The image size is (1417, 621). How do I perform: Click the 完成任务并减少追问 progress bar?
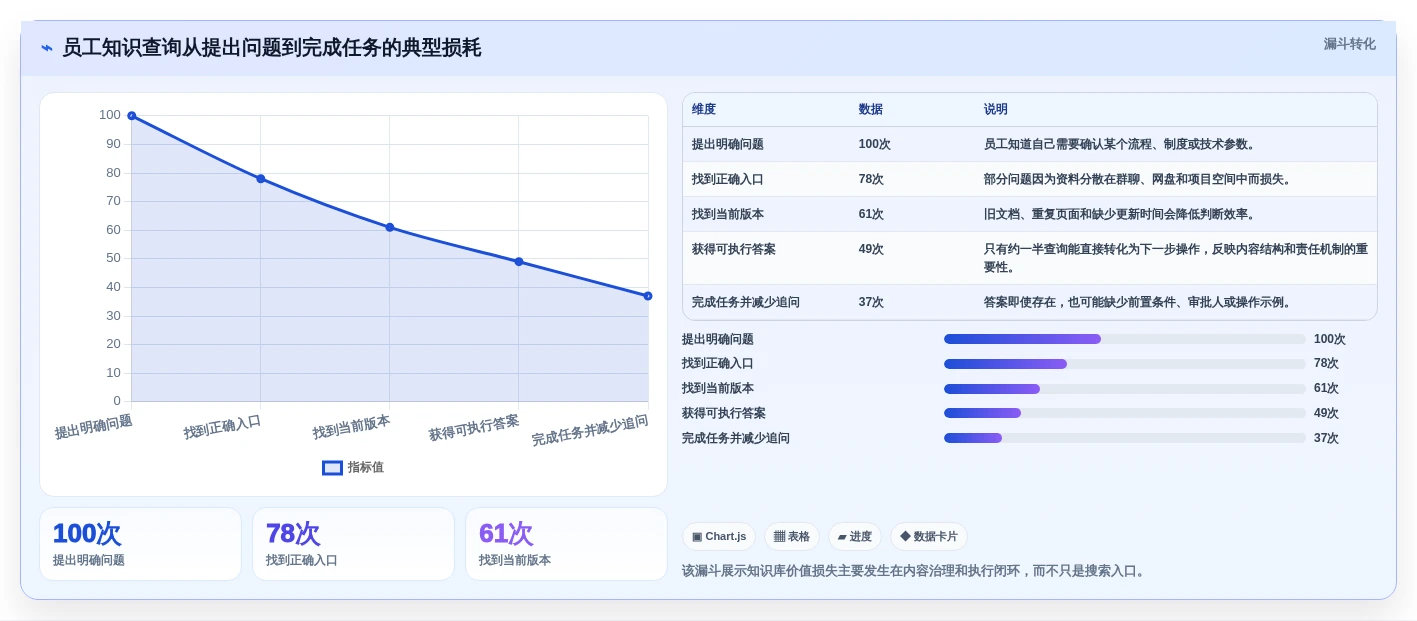coord(1125,438)
